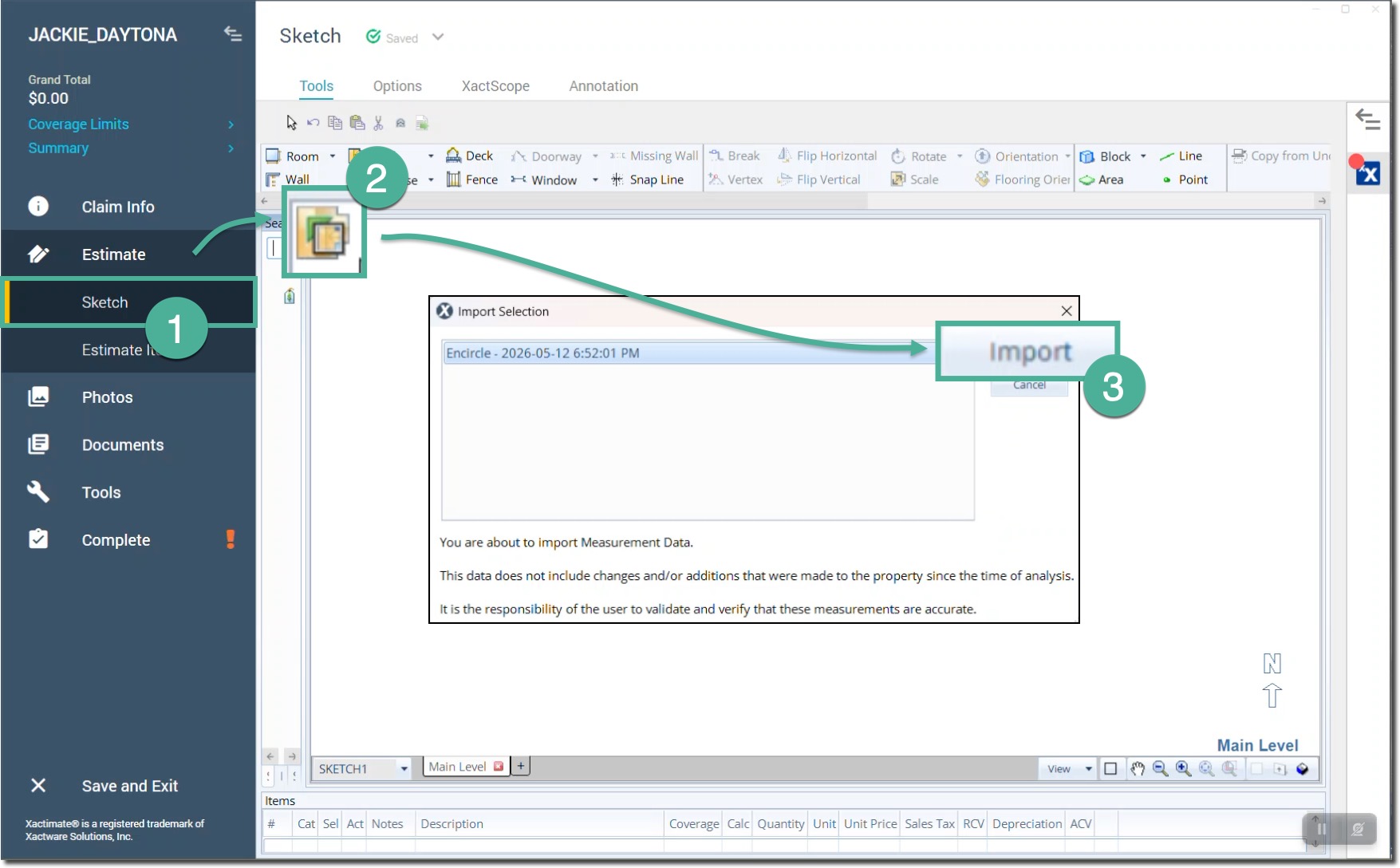Image resolution: width=1400 pixels, height=868 pixels.
Task: Open Coverage Limits in sidebar
Action: (130, 124)
